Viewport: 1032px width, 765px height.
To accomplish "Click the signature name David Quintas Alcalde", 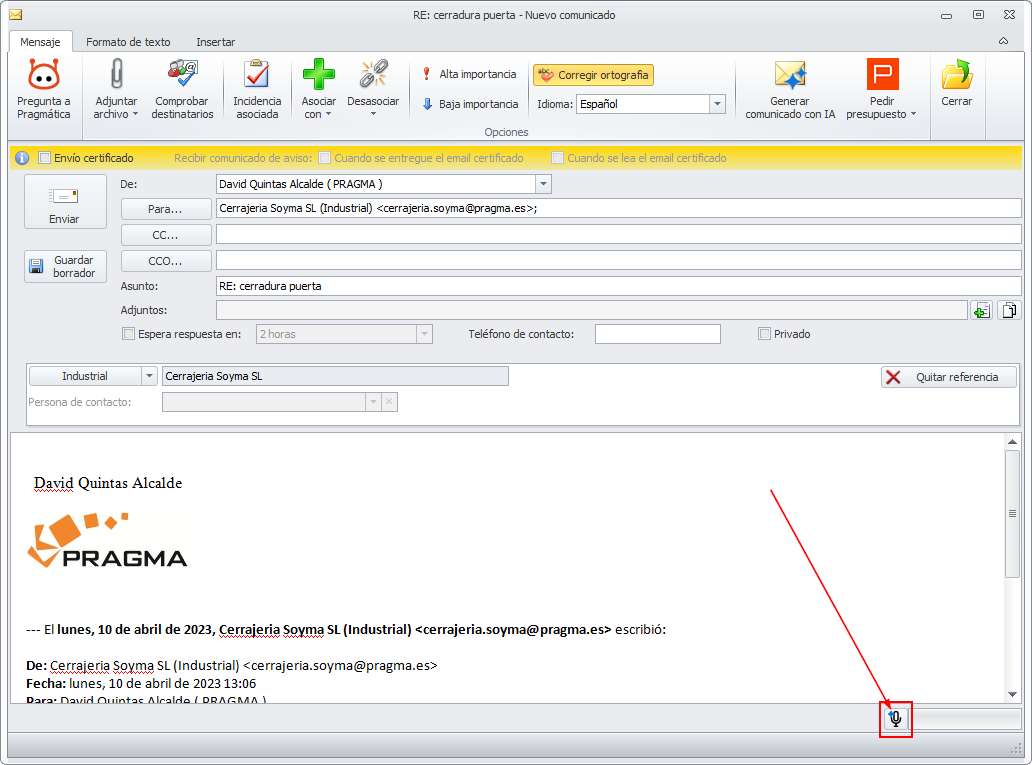I will tap(108, 483).
